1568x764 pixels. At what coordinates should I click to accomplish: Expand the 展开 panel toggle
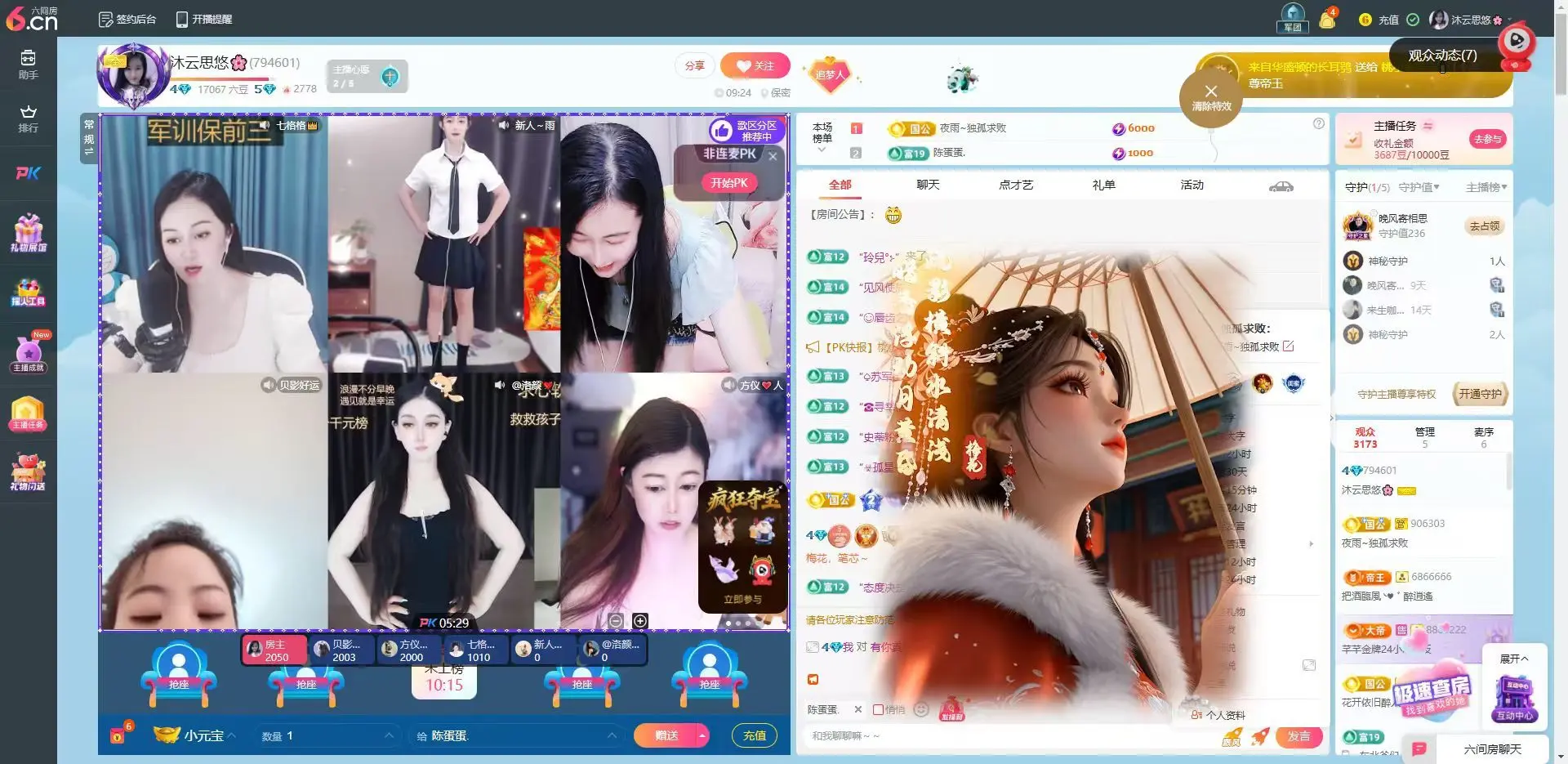[1513, 659]
